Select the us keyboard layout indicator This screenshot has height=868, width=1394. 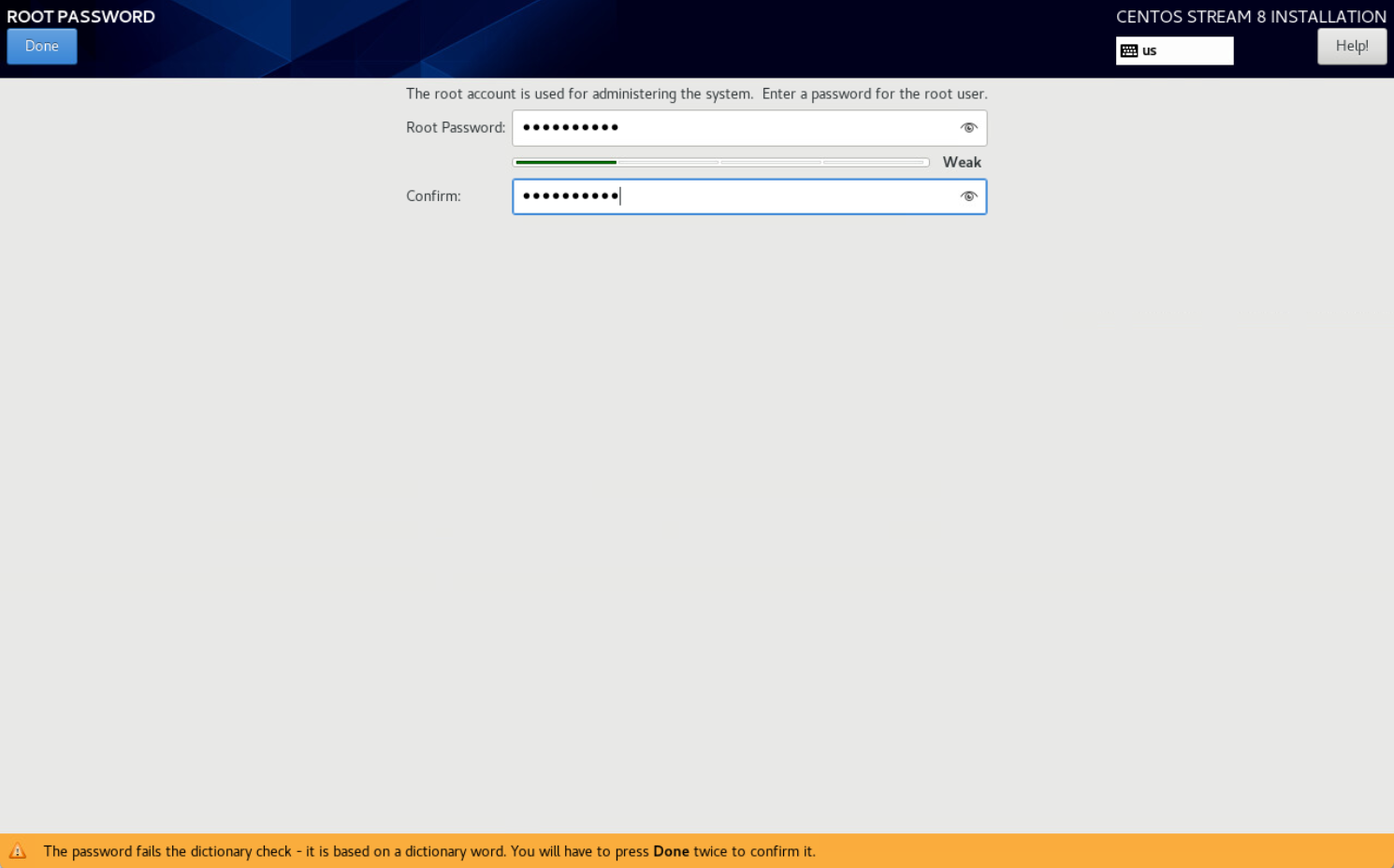tap(1174, 51)
